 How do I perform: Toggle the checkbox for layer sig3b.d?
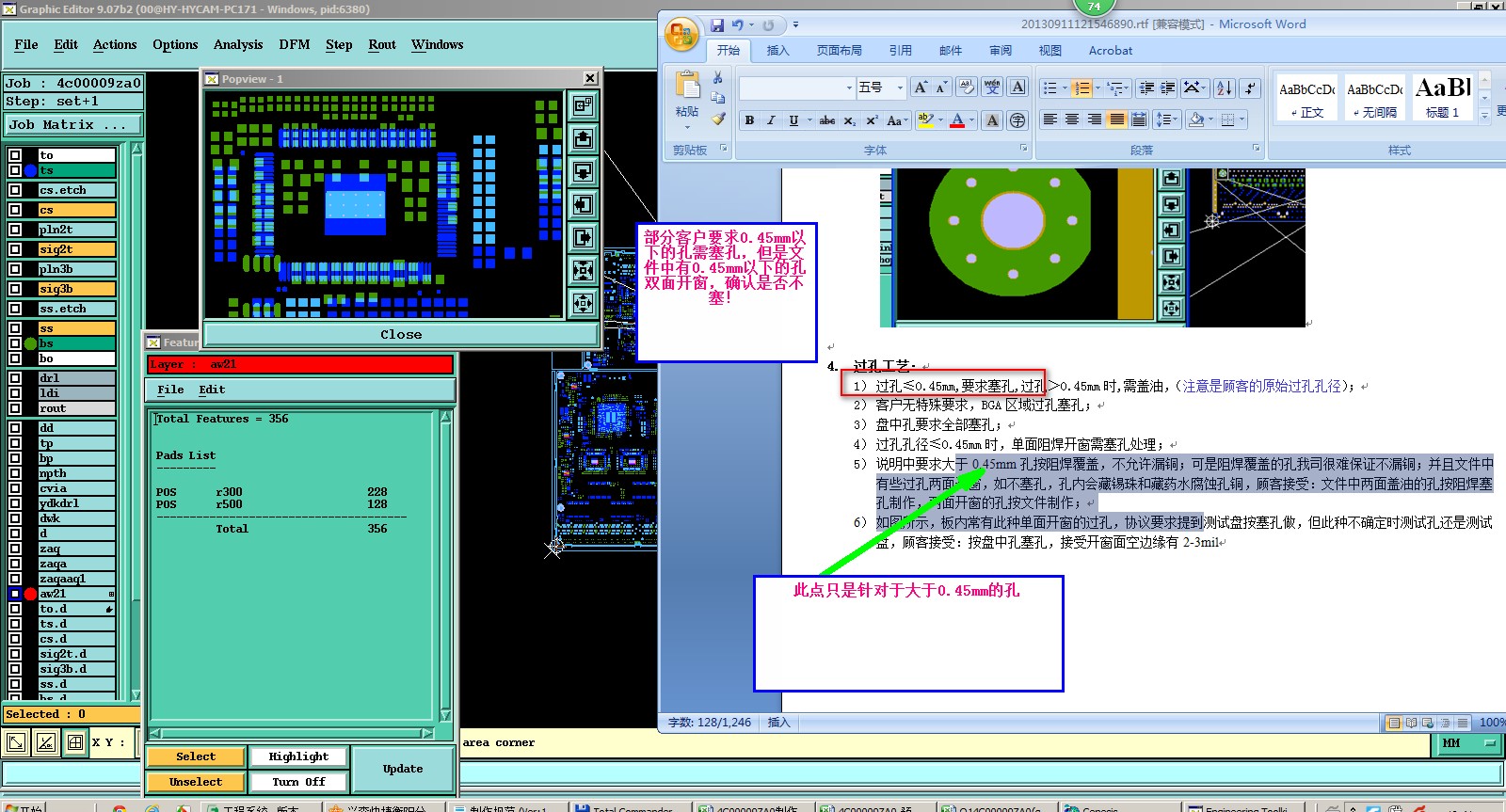(15, 669)
